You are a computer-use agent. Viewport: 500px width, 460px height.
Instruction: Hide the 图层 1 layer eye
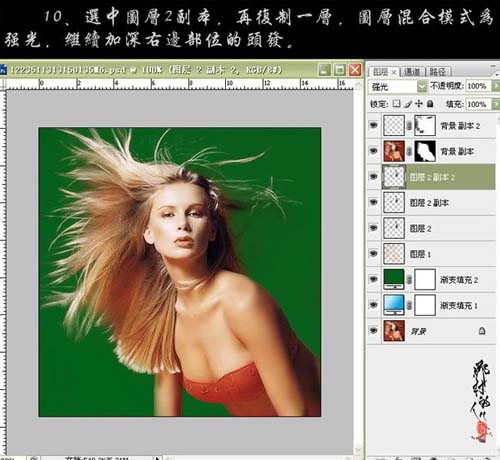pos(374,253)
